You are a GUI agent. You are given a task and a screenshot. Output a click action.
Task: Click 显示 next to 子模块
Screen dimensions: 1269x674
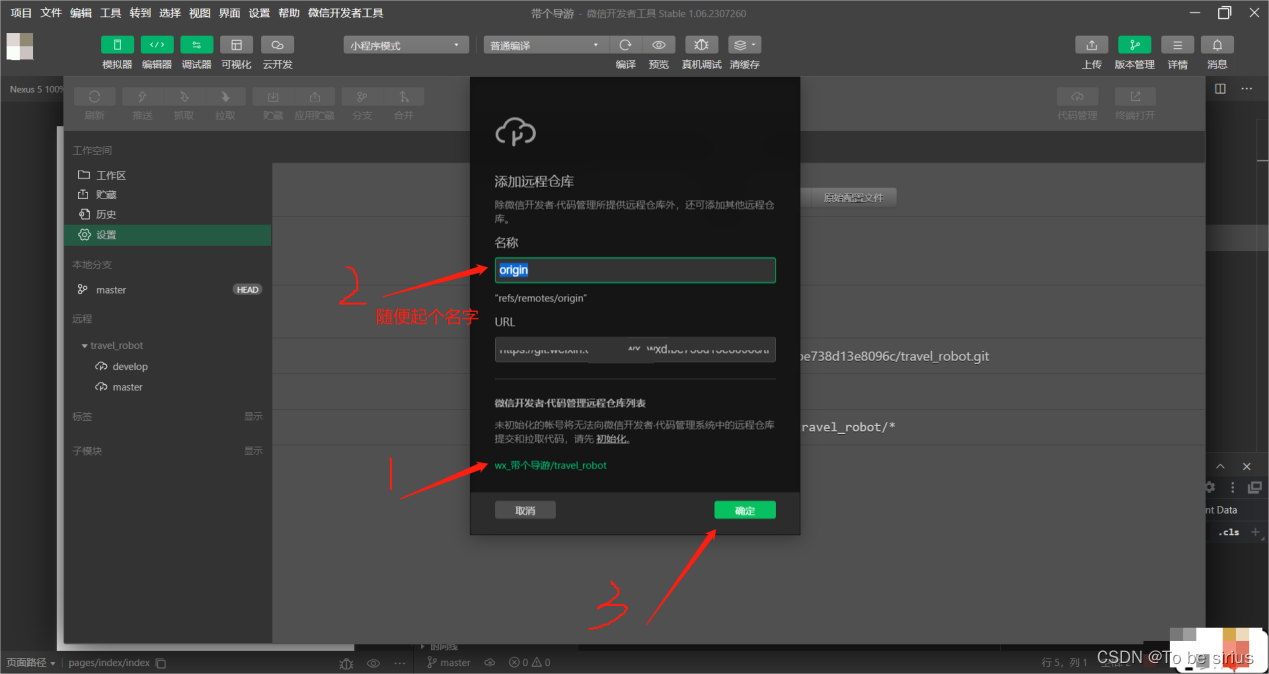point(253,451)
